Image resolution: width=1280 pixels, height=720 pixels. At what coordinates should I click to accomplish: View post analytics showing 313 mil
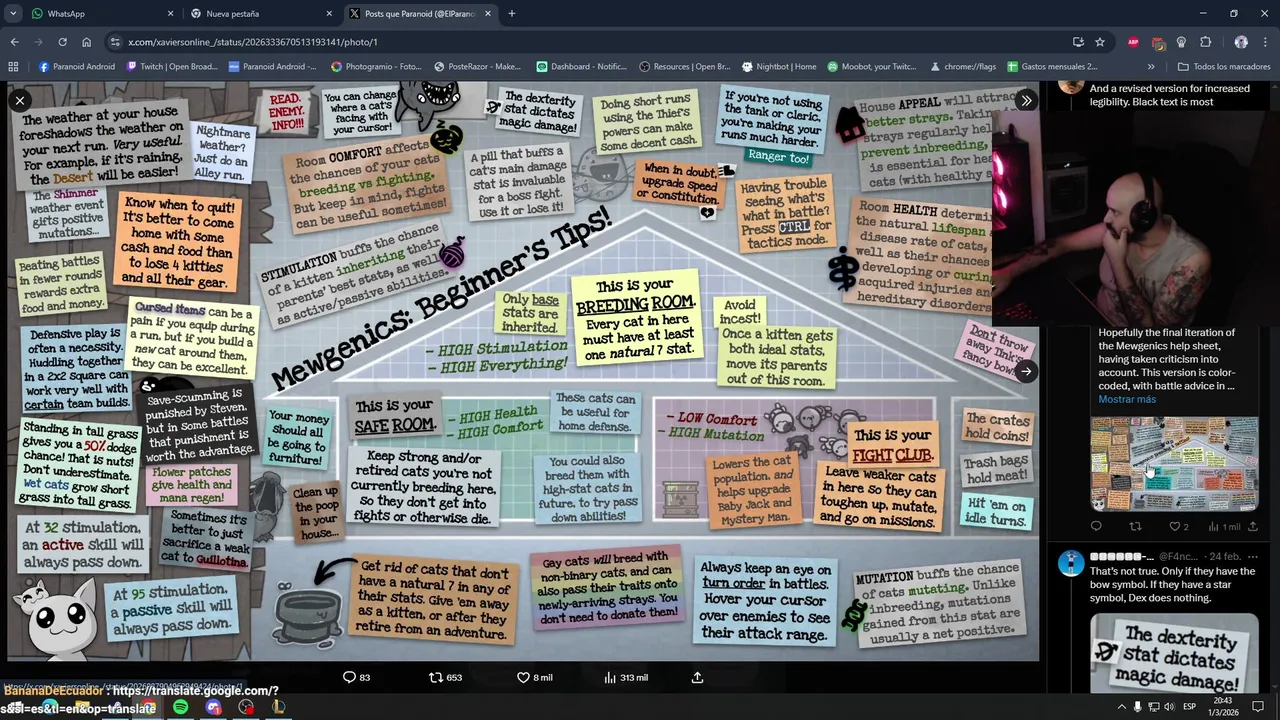tap(626, 677)
